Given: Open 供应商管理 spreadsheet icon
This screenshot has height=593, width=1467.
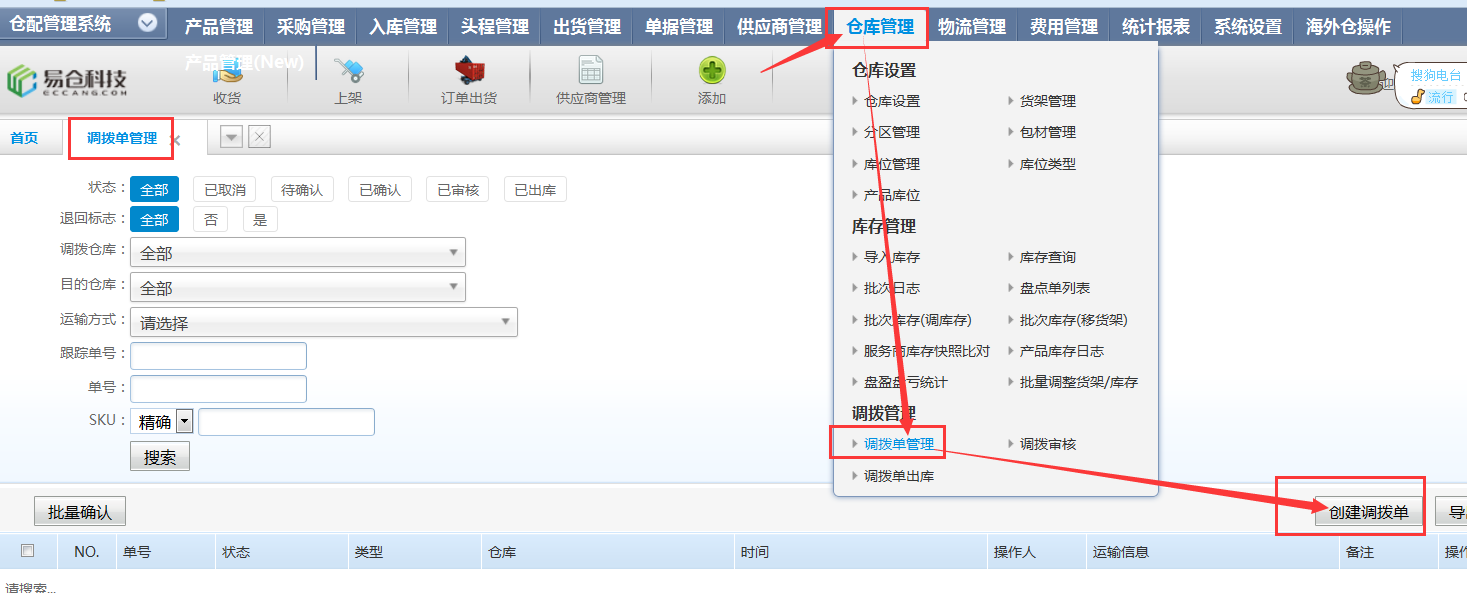Looking at the screenshot, I should coord(591,72).
